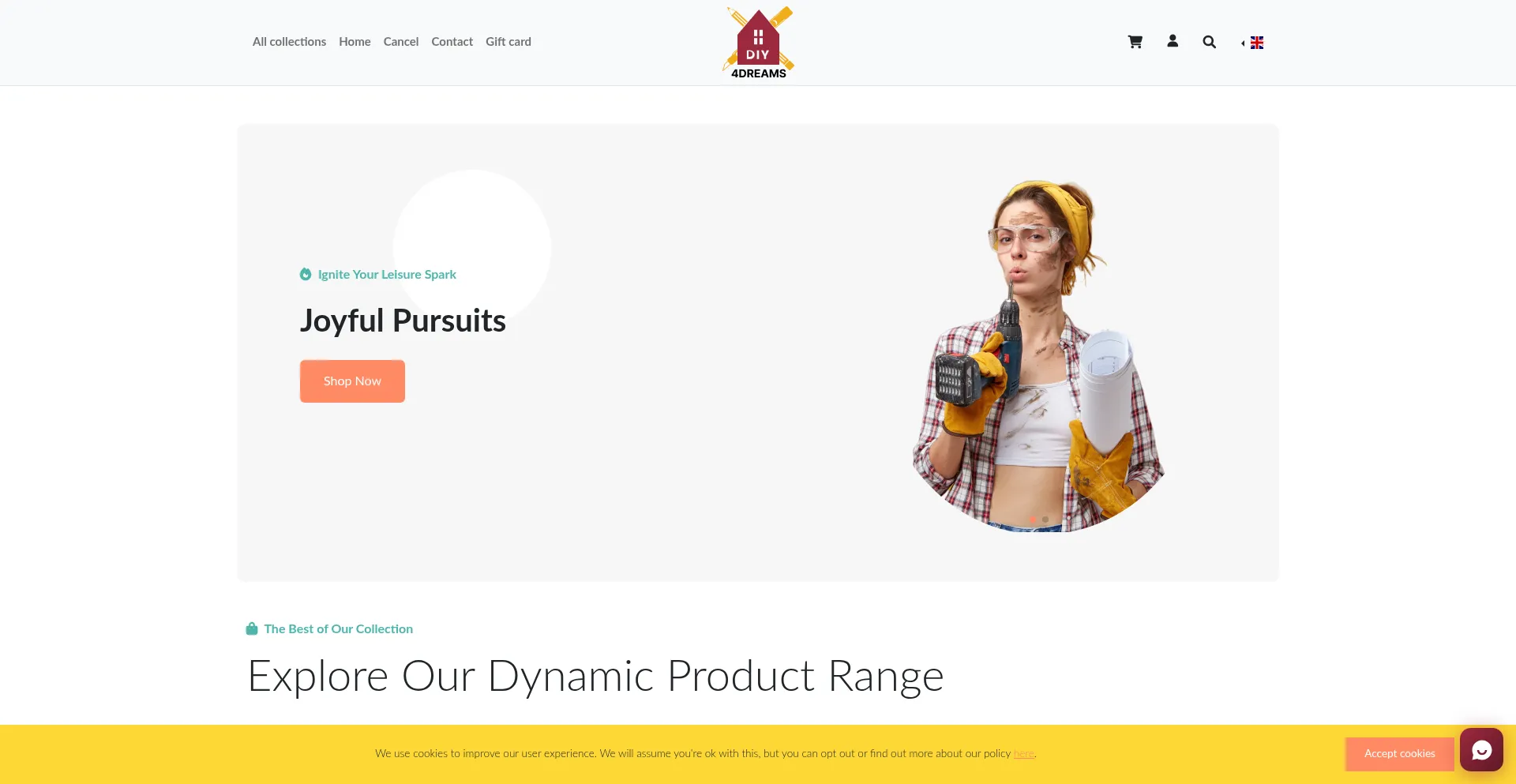Open the cookie policy 'here' link

(1023, 754)
